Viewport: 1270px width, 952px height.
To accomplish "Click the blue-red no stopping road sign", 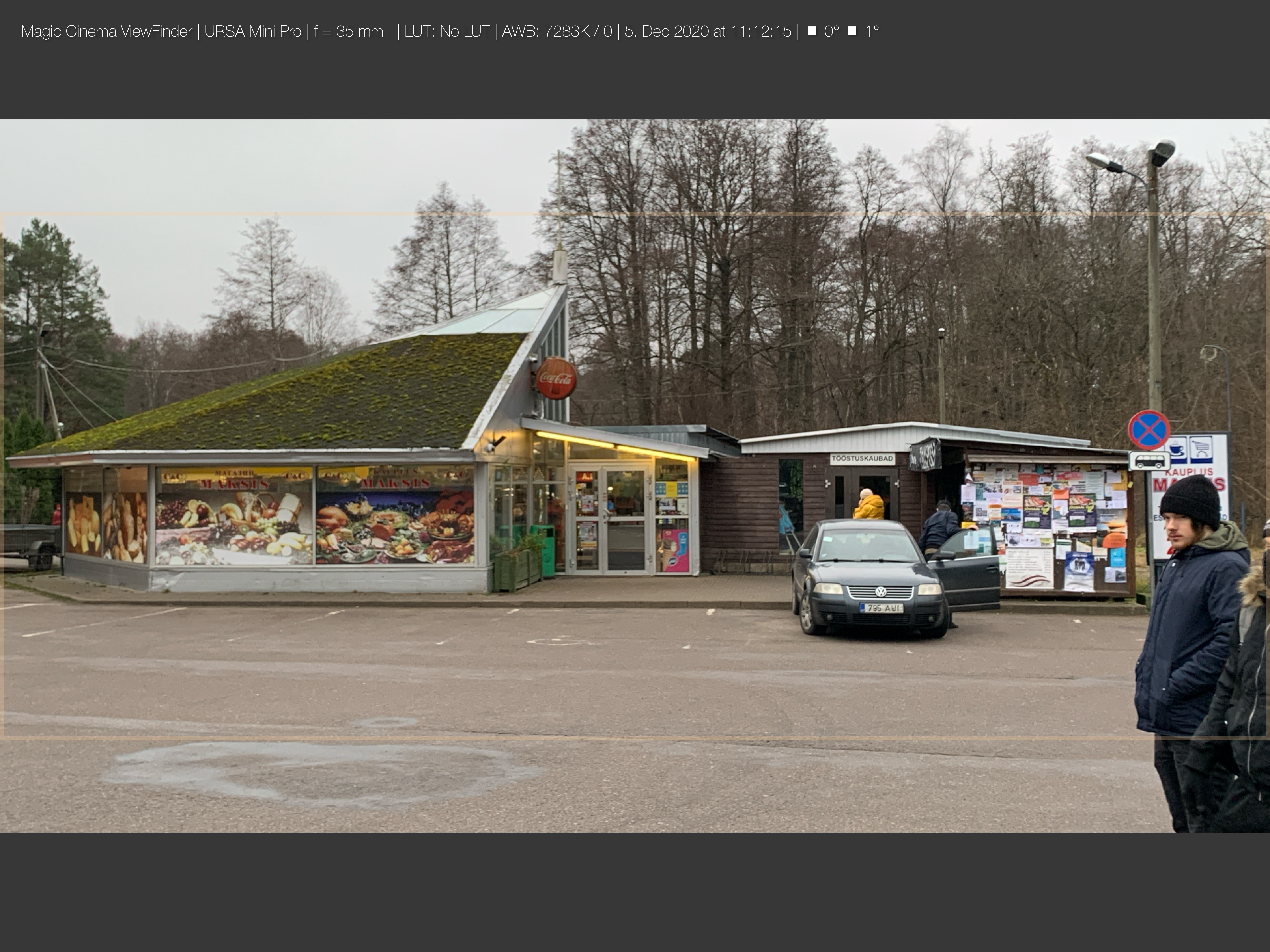I will point(1149,429).
